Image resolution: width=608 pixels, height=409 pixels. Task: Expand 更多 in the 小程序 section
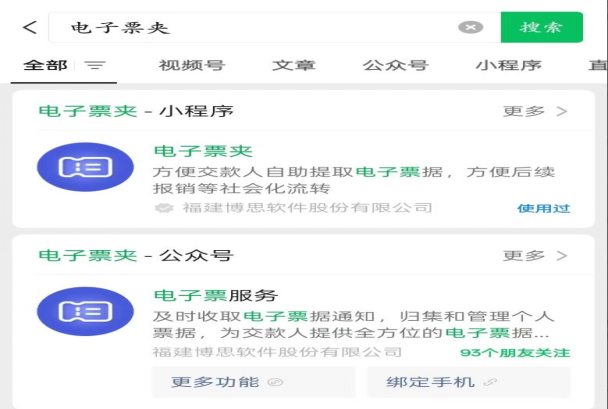click(x=535, y=111)
